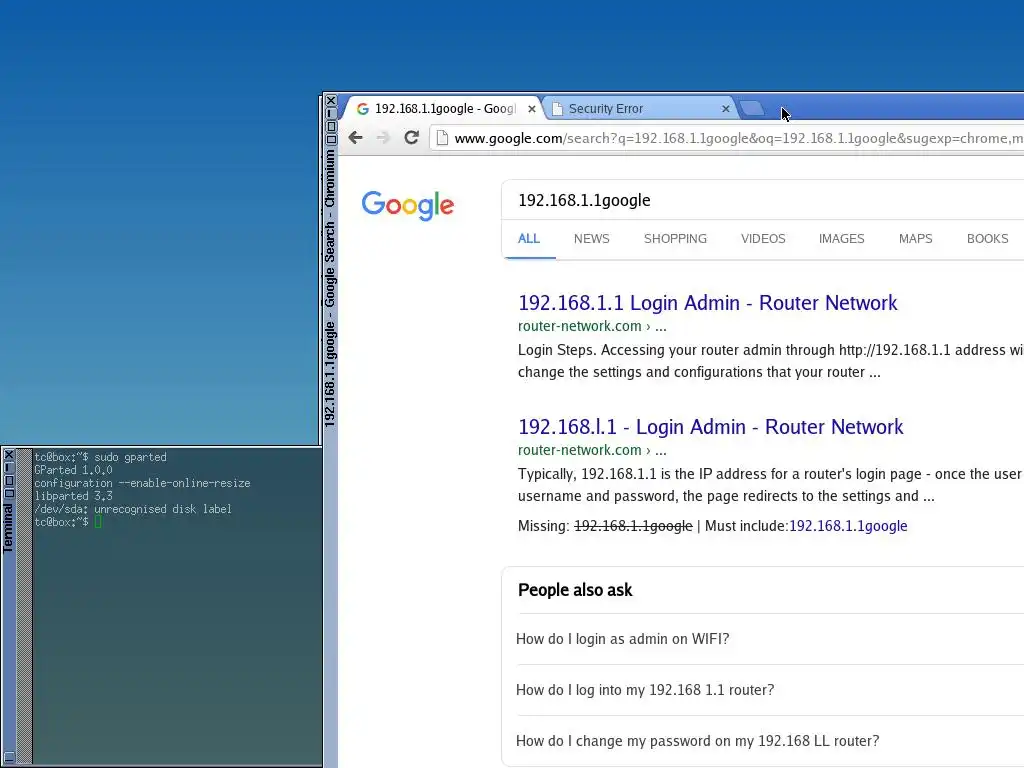Screen dimensions: 1024x768
Task: Click the Chromium address bar URL
Action: tap(738, 138)
